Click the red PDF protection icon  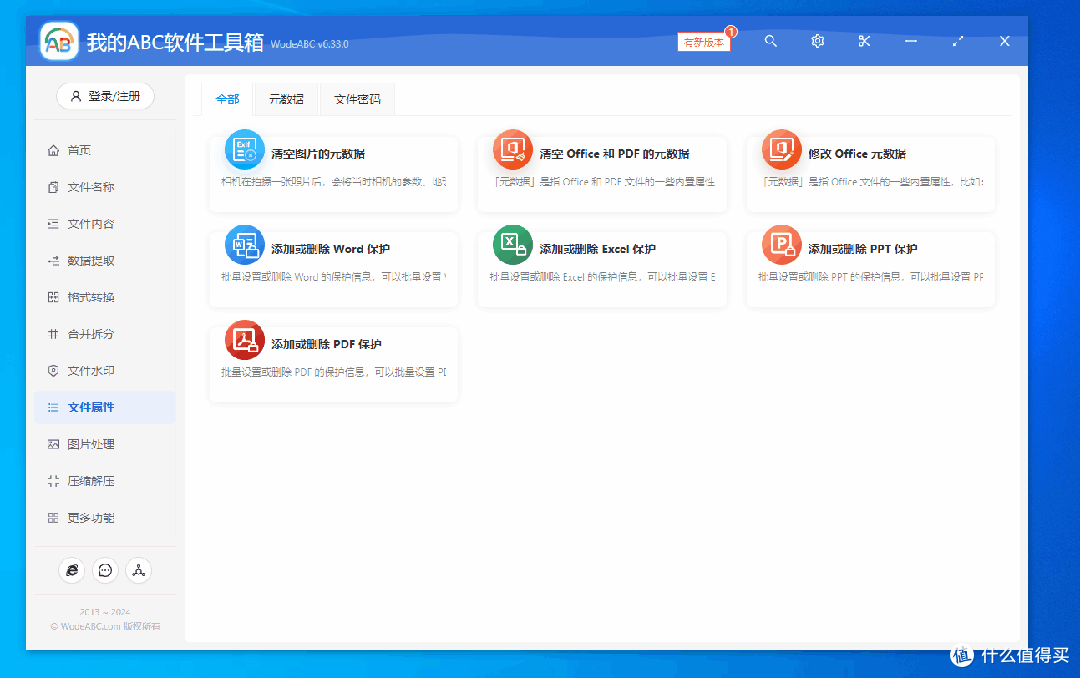point(245,340)
